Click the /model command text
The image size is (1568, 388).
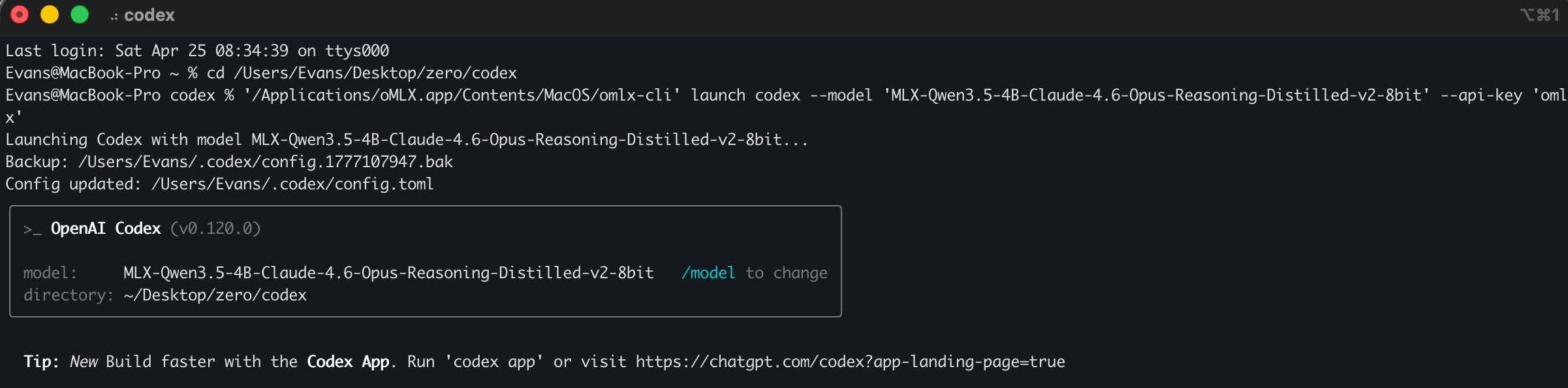pyautogui.click(x=708, y=272)
